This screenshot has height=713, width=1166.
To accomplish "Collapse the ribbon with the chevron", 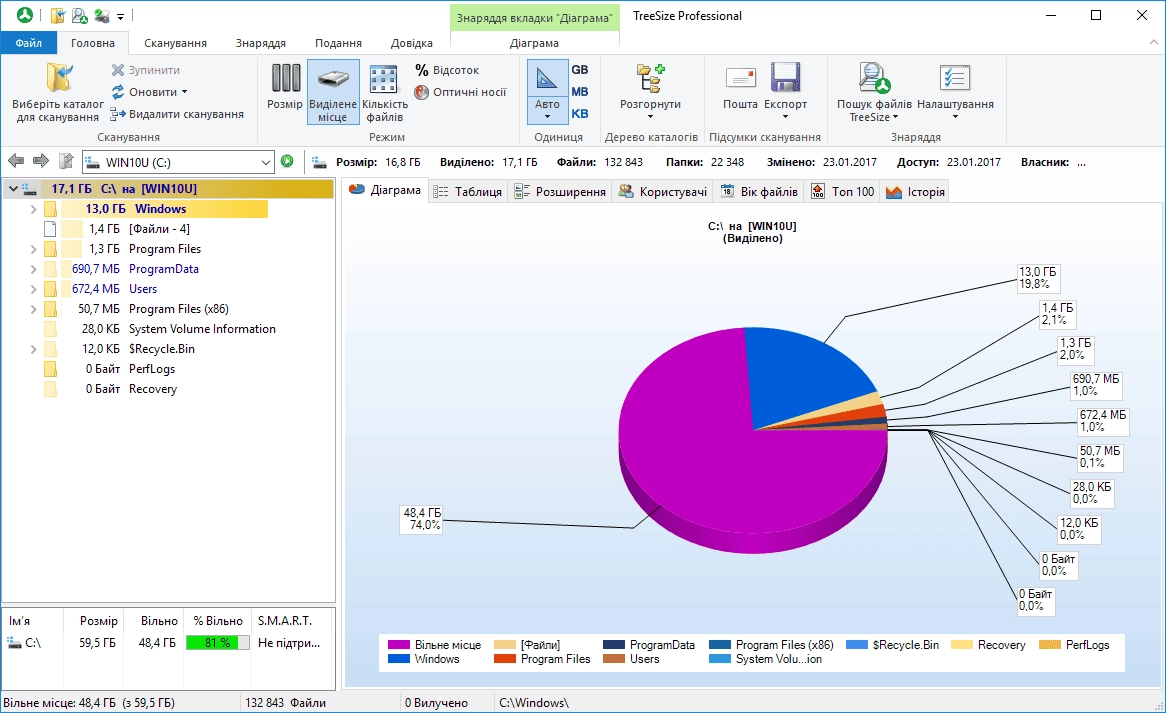I will click(1153, 43).
